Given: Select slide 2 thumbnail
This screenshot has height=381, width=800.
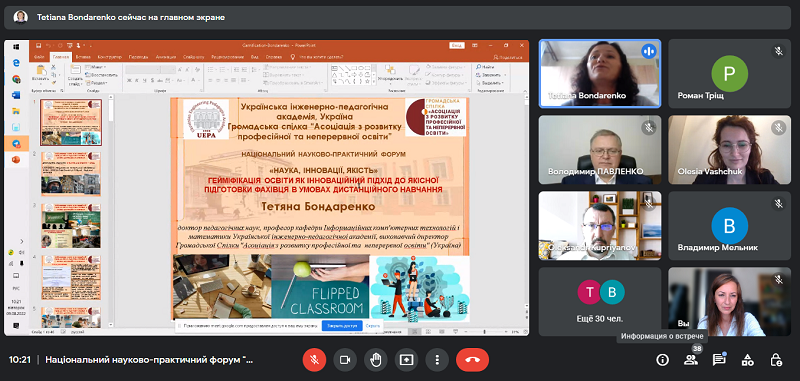Looking at the screenshot, I should click(x=71, y=174).
